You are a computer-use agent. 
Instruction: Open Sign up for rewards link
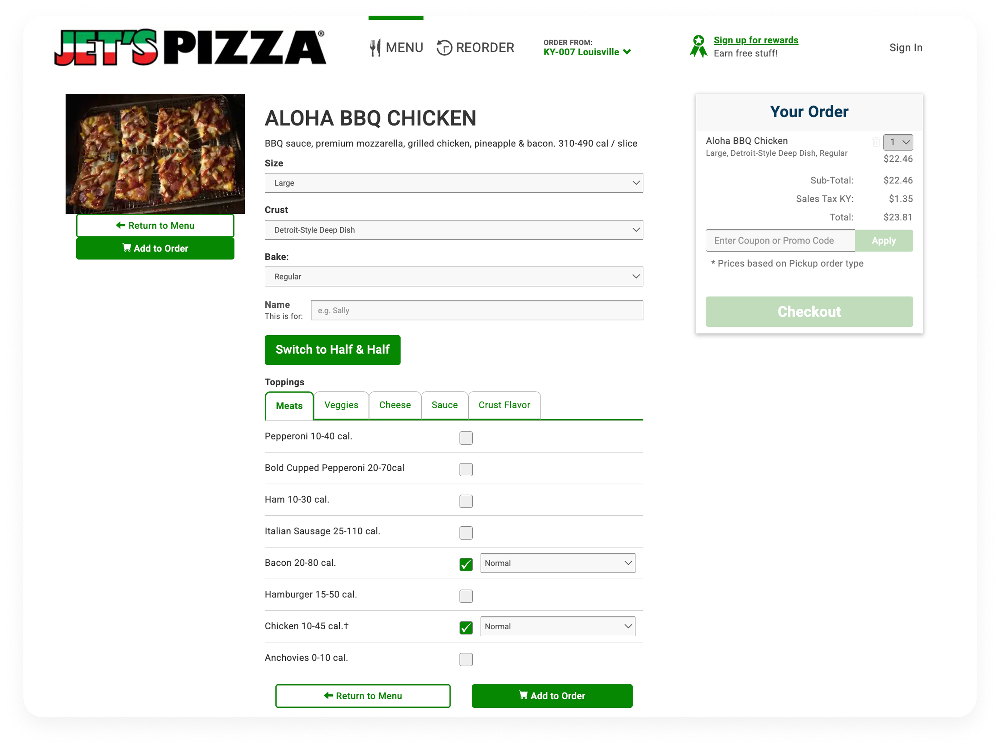(755, 40)
